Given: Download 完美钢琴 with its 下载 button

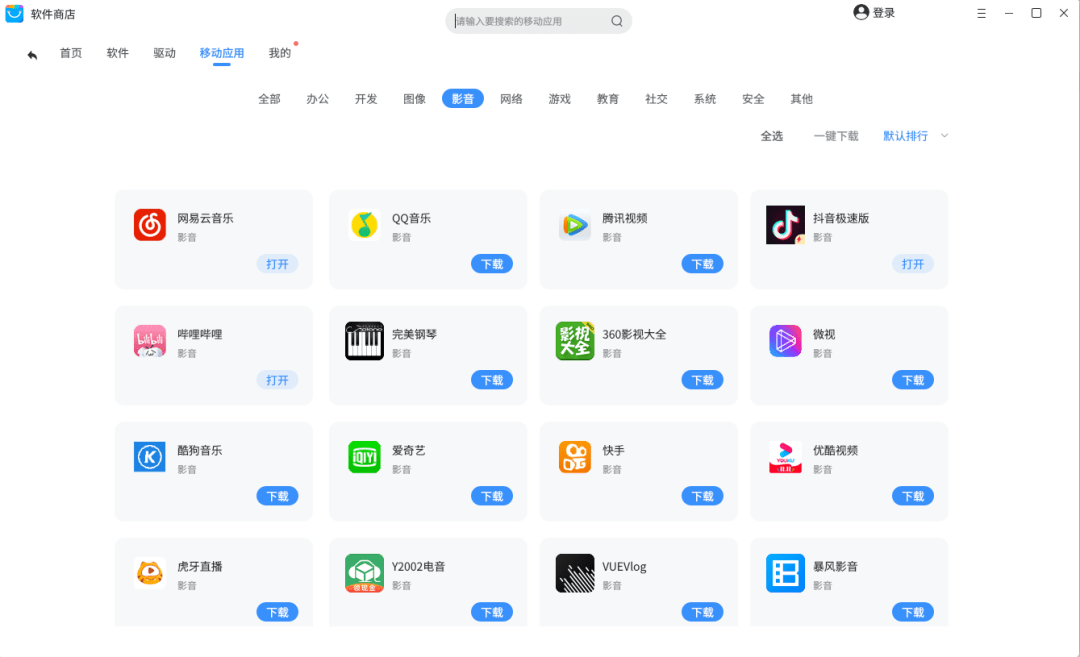Looking at the screenshot, I should pos(492,380).
